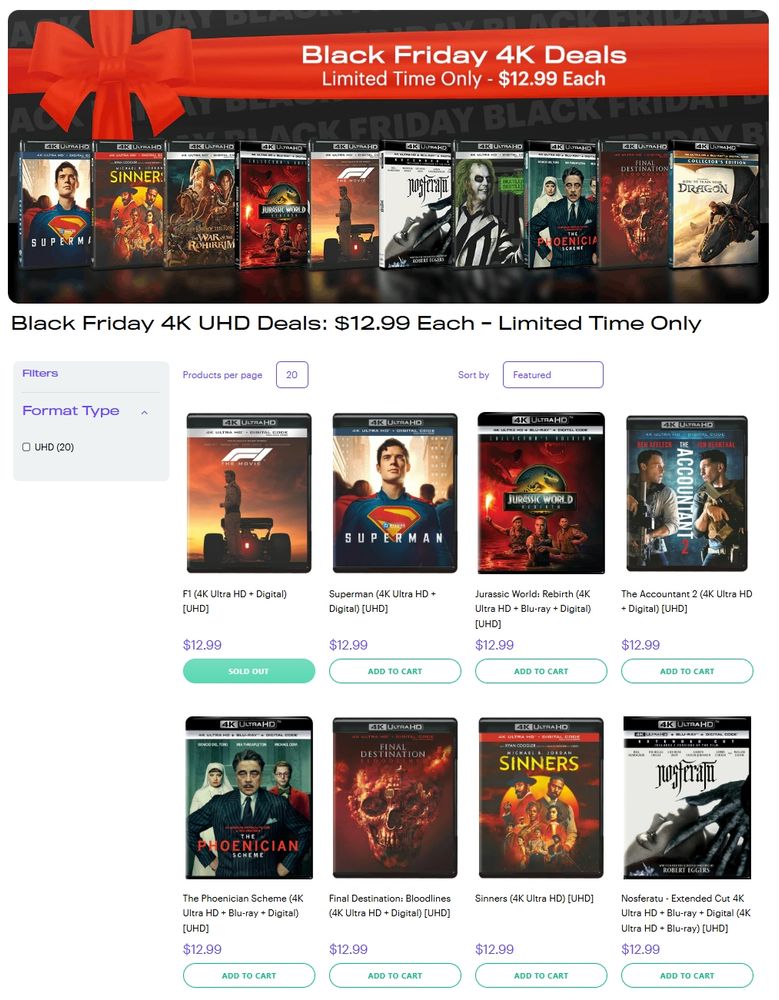Open the Nosferatu - Extended Cut title link

(686, 913)
